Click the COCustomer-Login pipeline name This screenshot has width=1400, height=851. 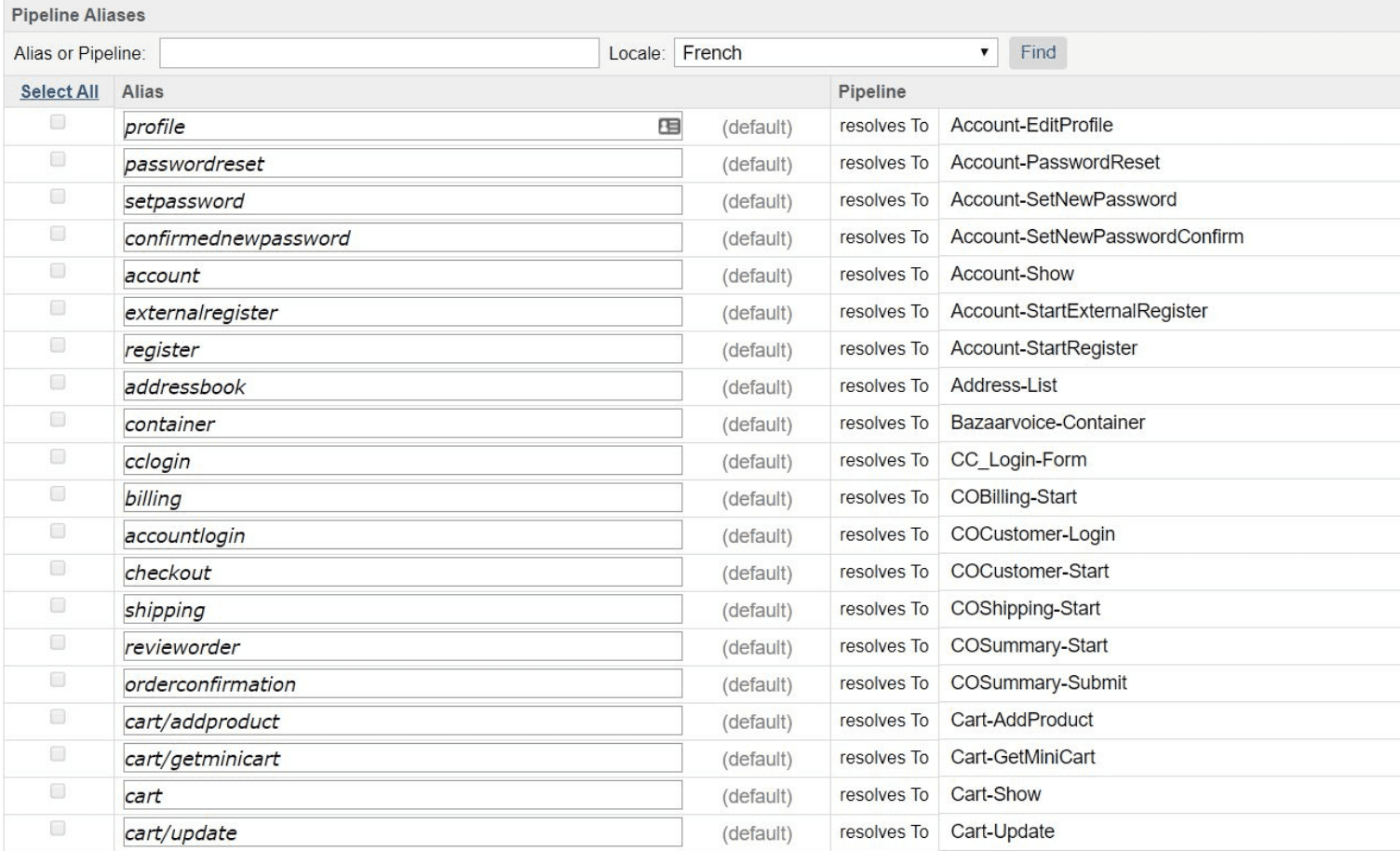1032,535
